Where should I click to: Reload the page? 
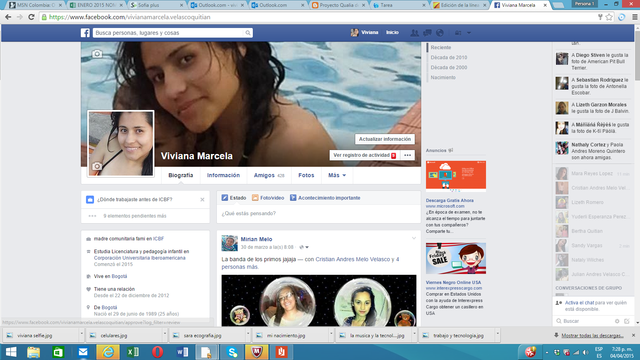tap(31, 17)
